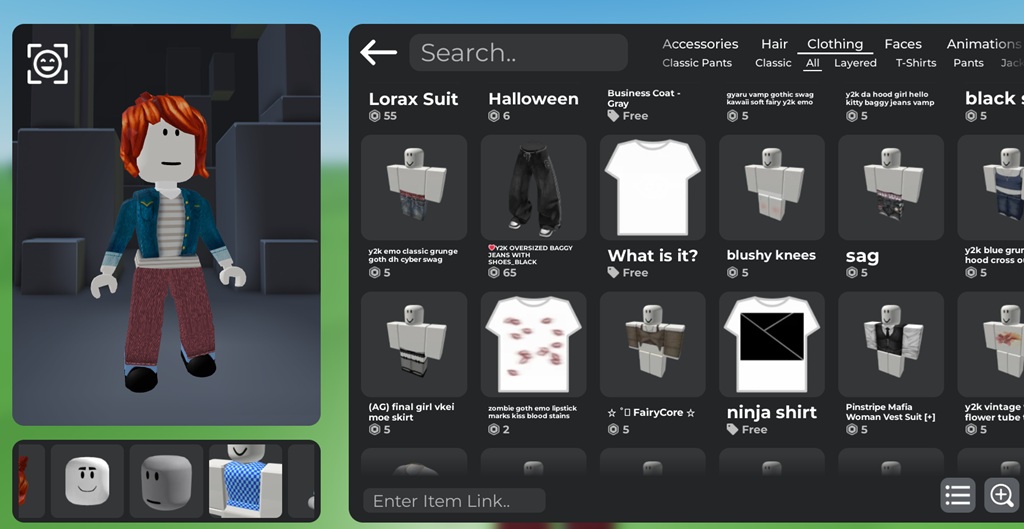Click the magnifier zoom icon

(x=1001, y=494)
